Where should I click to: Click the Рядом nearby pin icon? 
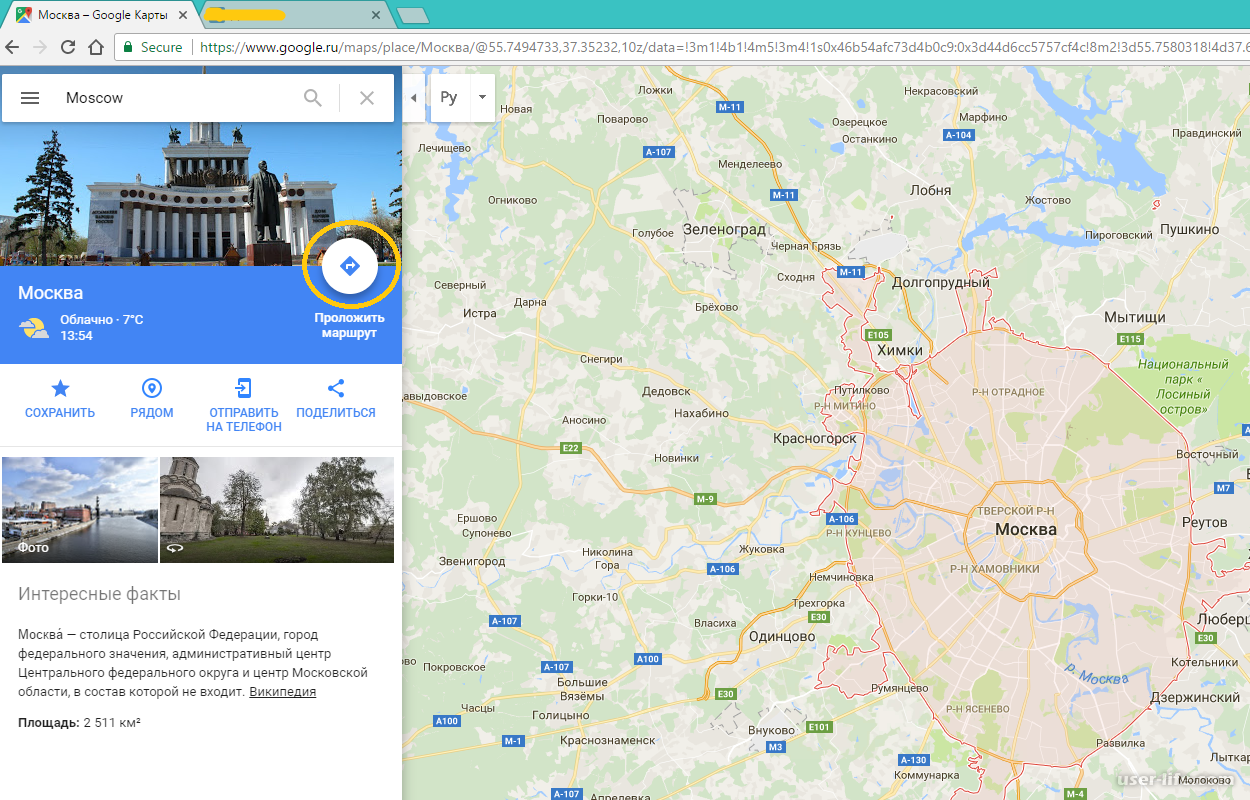click(x=152, y=388)
